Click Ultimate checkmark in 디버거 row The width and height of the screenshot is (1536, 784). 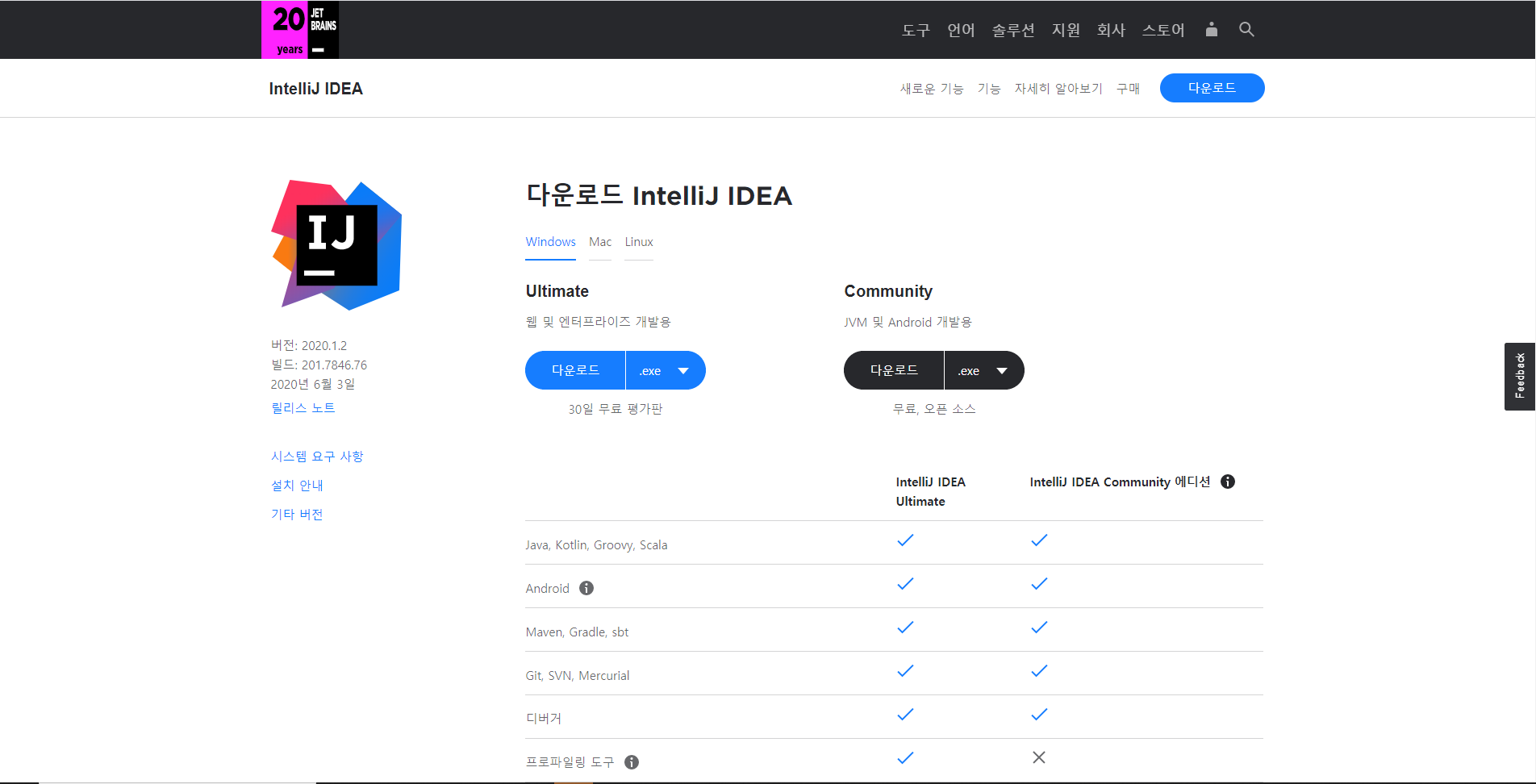pyautogui.click(x=905, y=715)
